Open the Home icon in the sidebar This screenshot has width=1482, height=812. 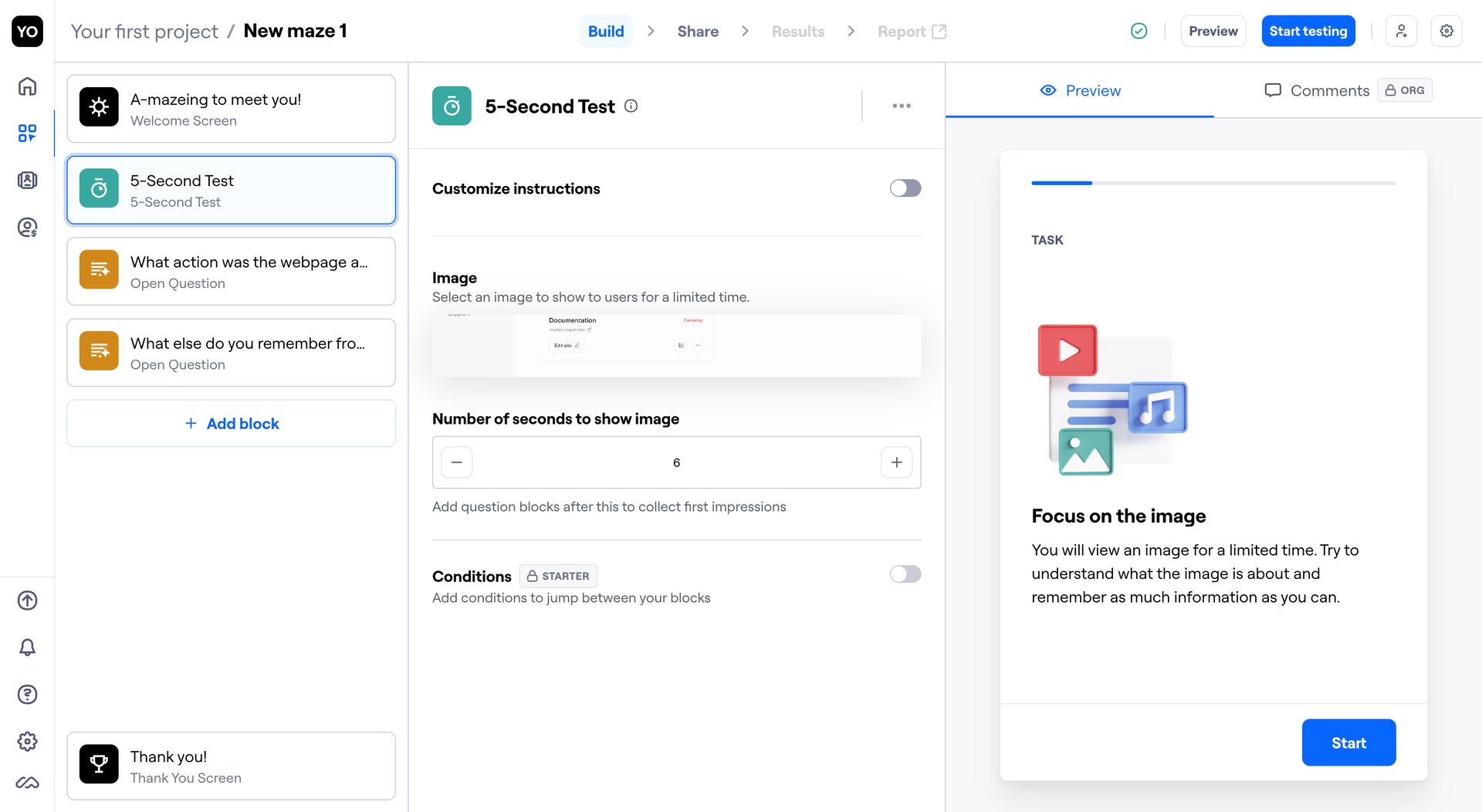pyautogui.click(x=28, y=86)
